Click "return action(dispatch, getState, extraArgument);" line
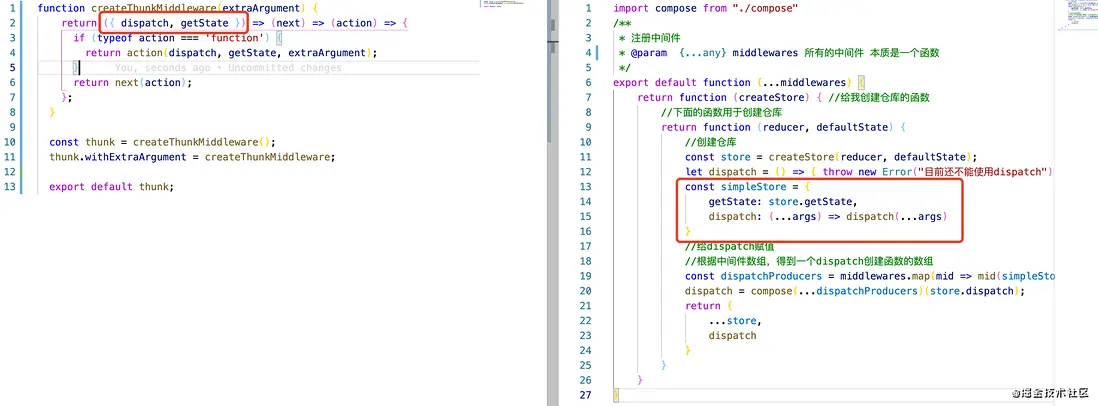Viewport: 1098px width, 406px height. click(x=231, y=52)
